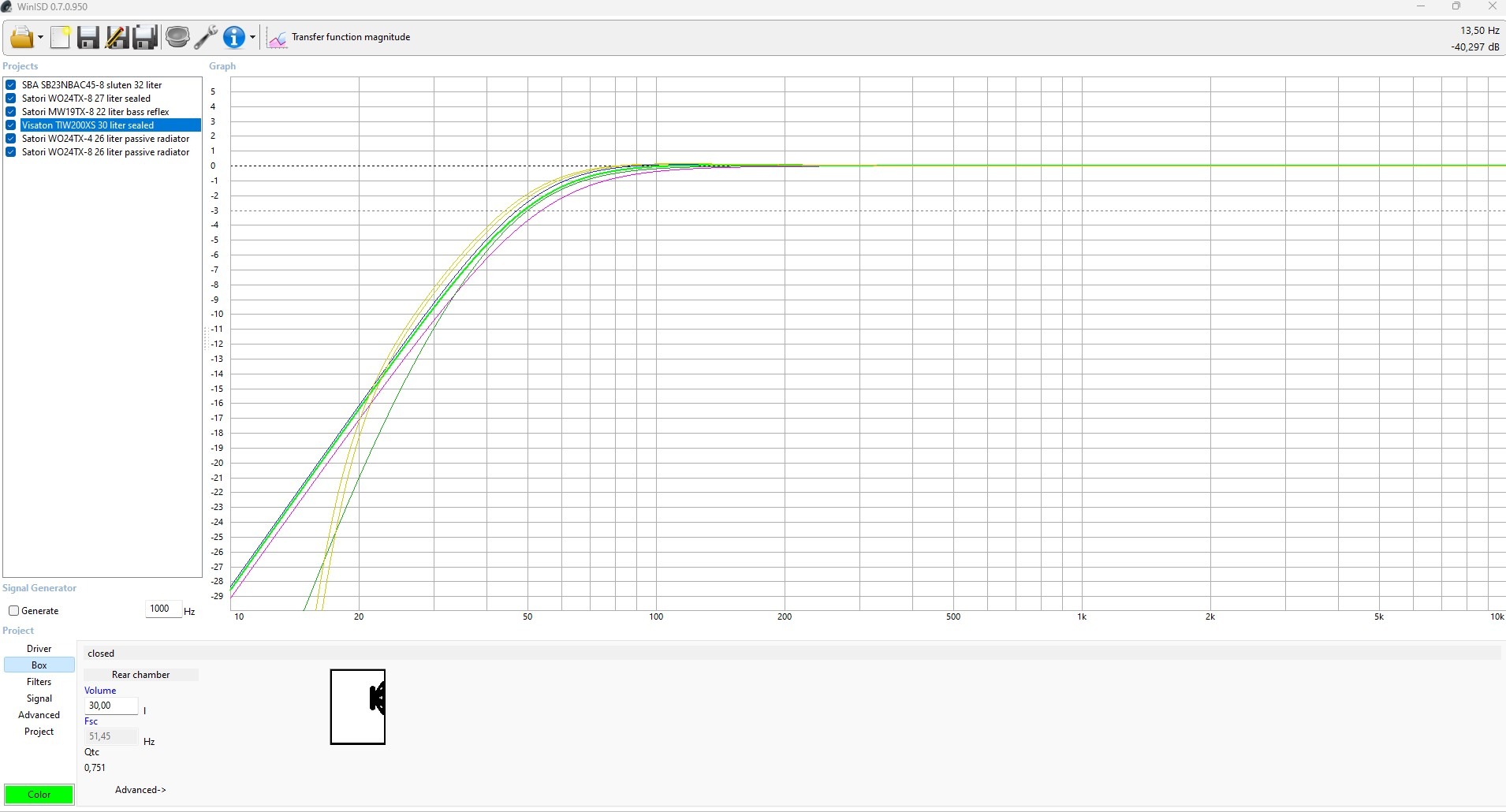
Task: Click the blue info icon
Action: 235,37
